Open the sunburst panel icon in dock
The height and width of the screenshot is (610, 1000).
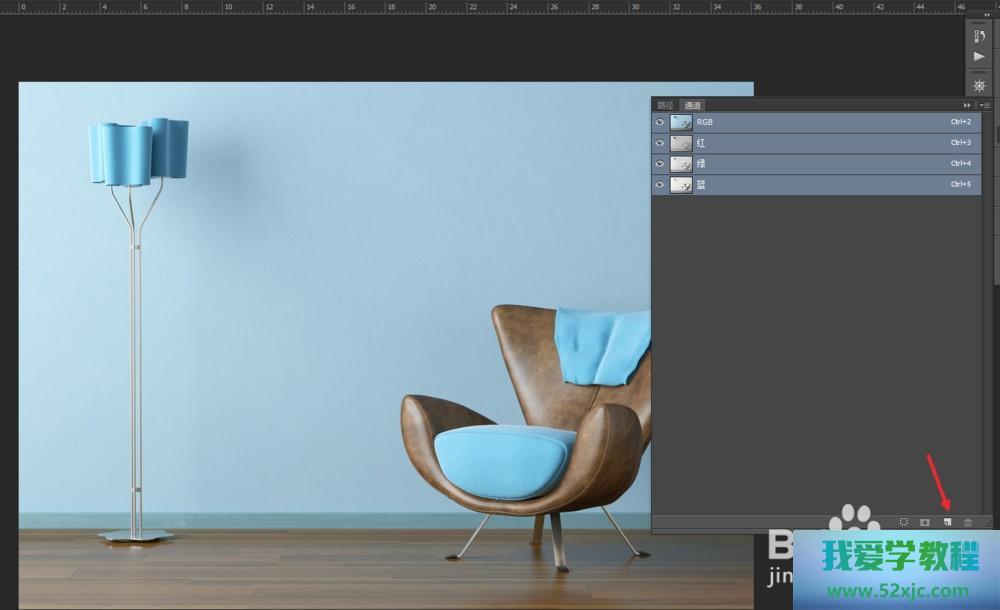tap(979, 85)
